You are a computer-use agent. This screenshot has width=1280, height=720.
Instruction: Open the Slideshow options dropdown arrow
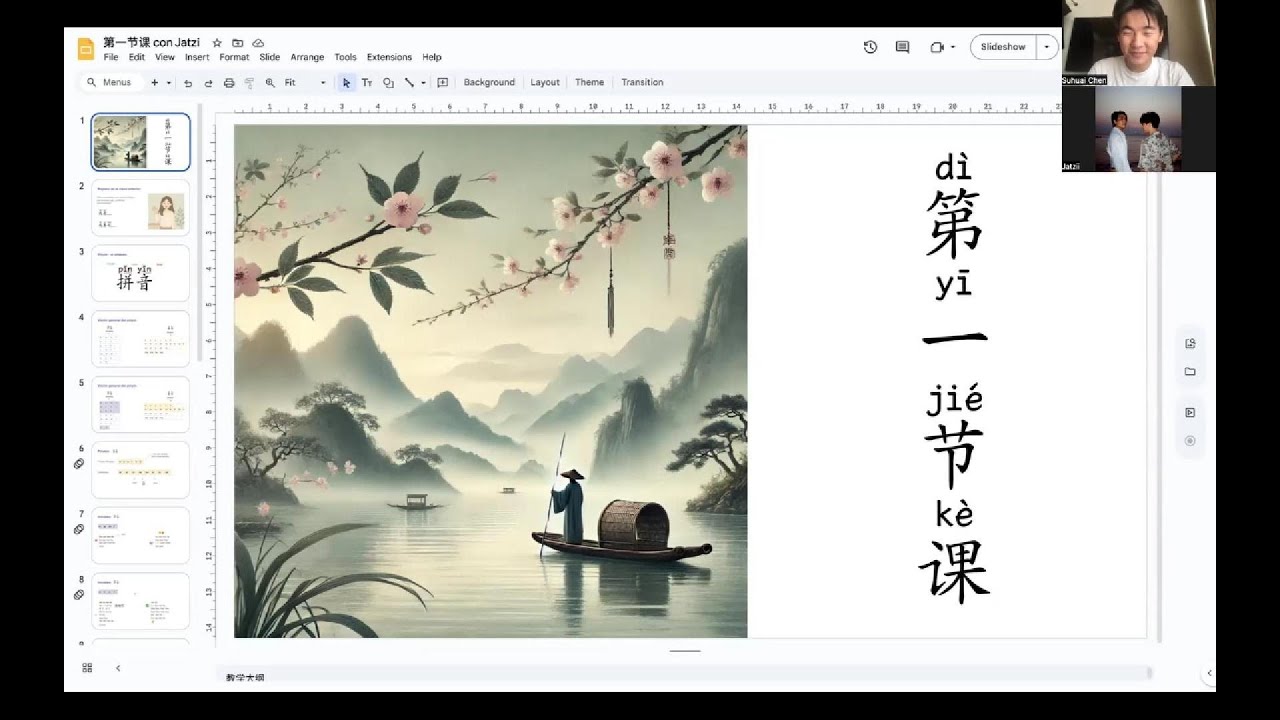pyautogui.click(x=1047, y=47)
